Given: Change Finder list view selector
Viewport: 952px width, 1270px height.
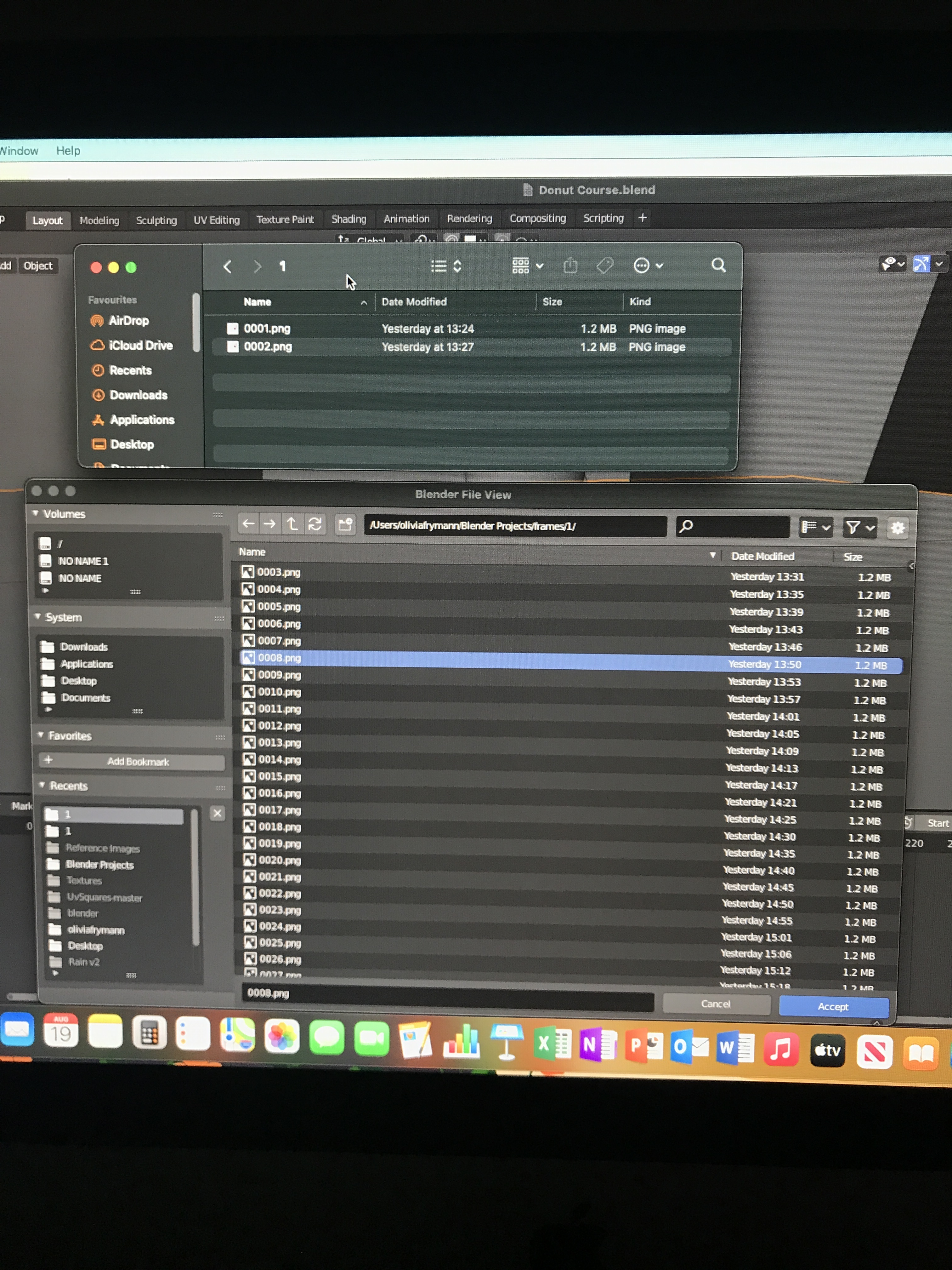Looking at the screenshot, I should (446, 266).
